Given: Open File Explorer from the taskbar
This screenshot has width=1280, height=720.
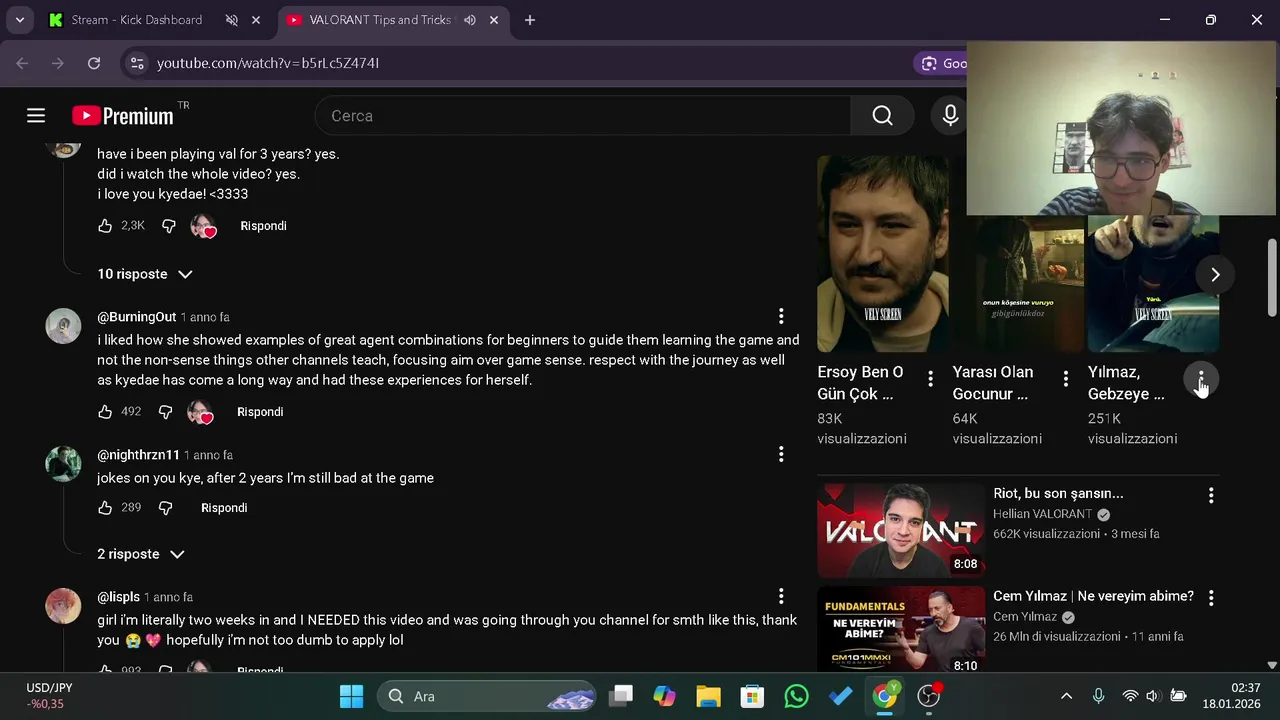Looking at the screenshot, I should pos(708,696).
